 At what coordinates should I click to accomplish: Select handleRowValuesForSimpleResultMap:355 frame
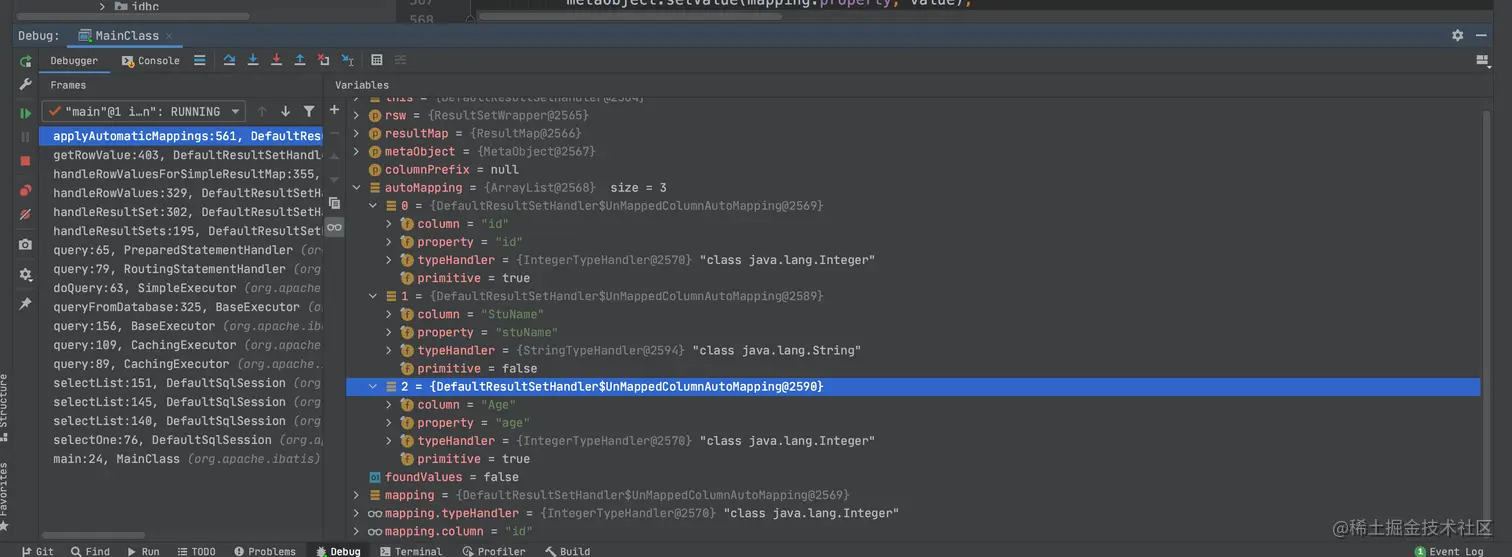(181, 174)
